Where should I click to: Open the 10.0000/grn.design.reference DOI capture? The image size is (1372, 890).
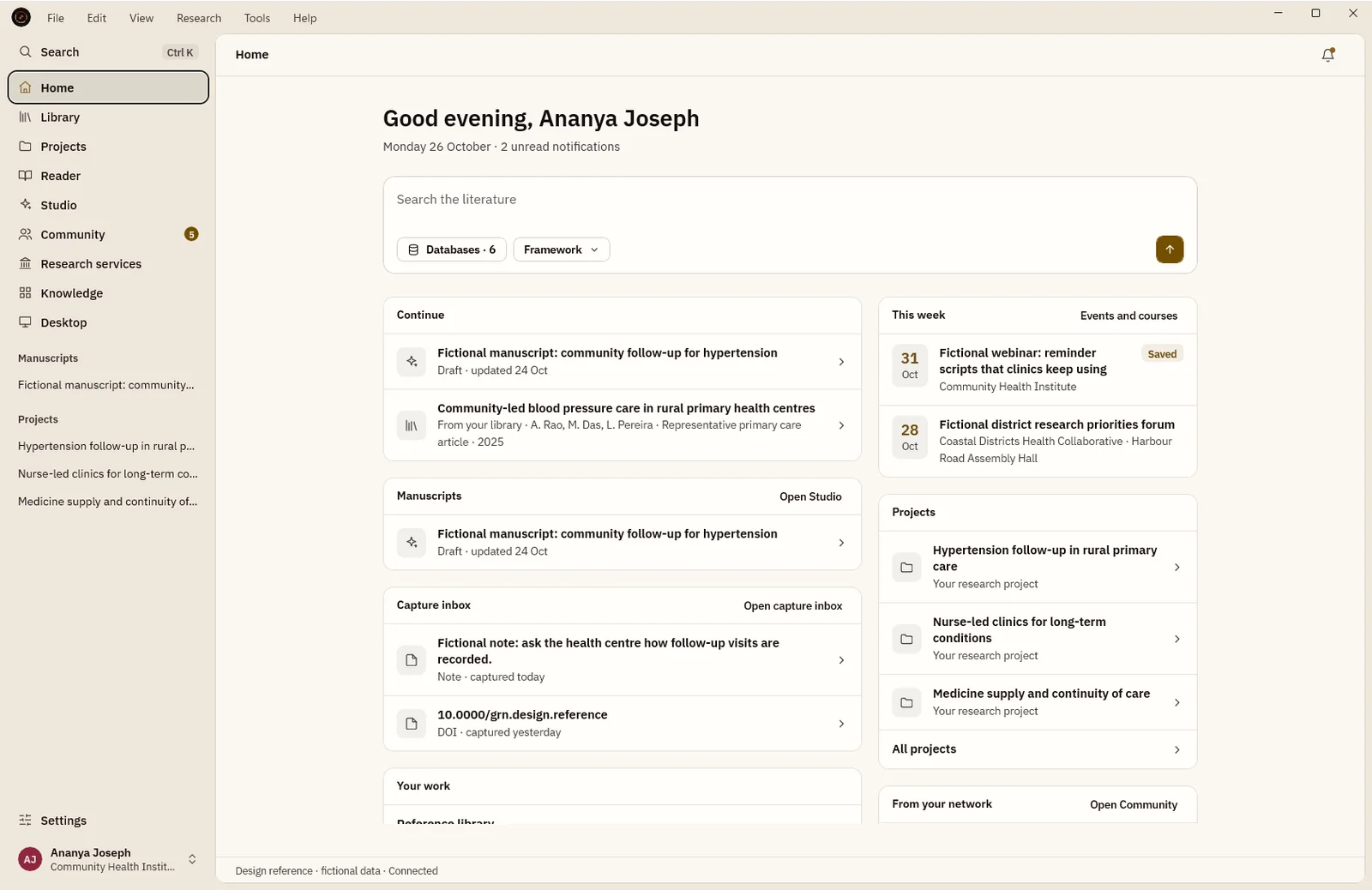623,724
